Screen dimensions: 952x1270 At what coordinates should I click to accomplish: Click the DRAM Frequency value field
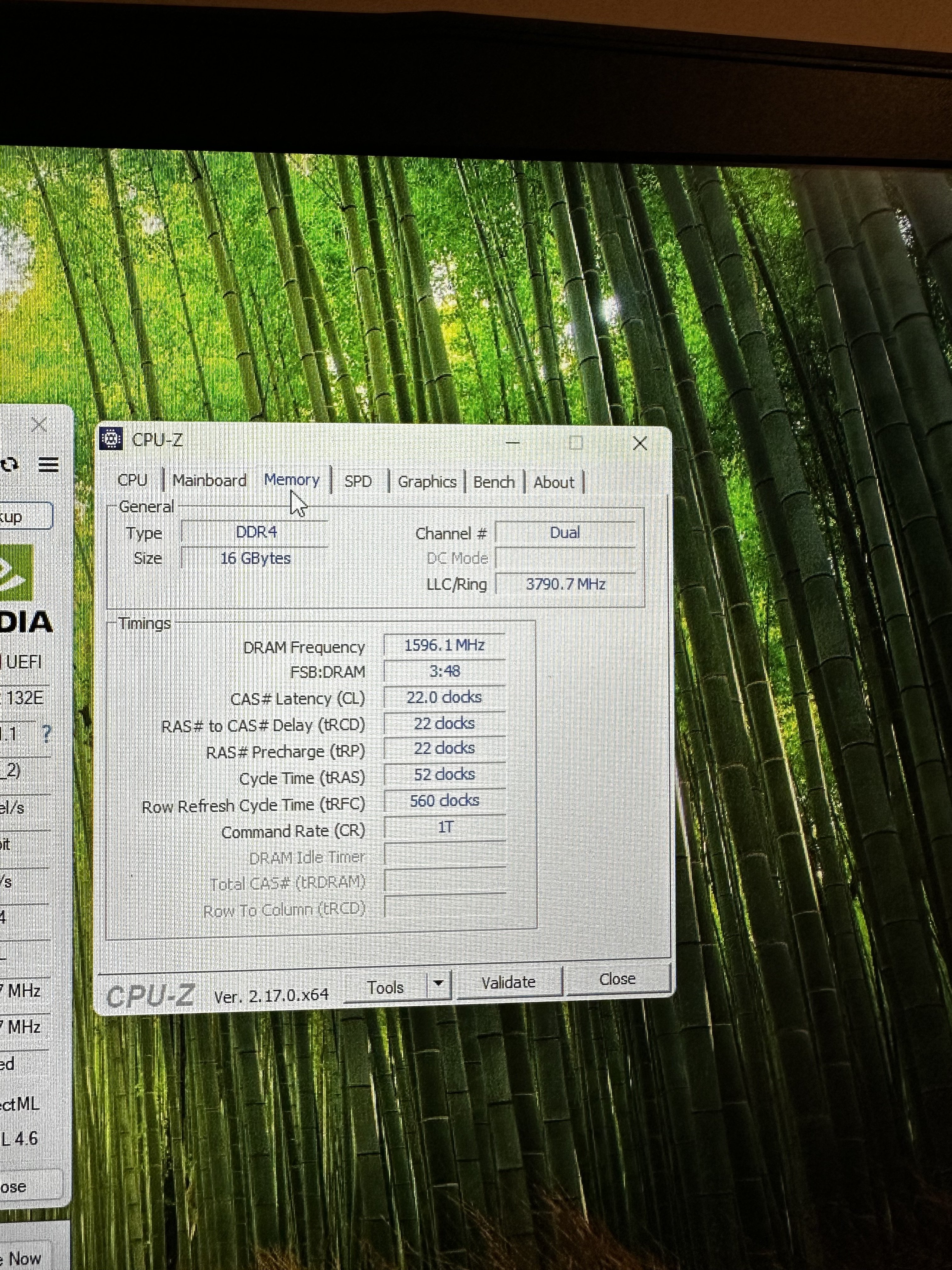pos(444,645)
